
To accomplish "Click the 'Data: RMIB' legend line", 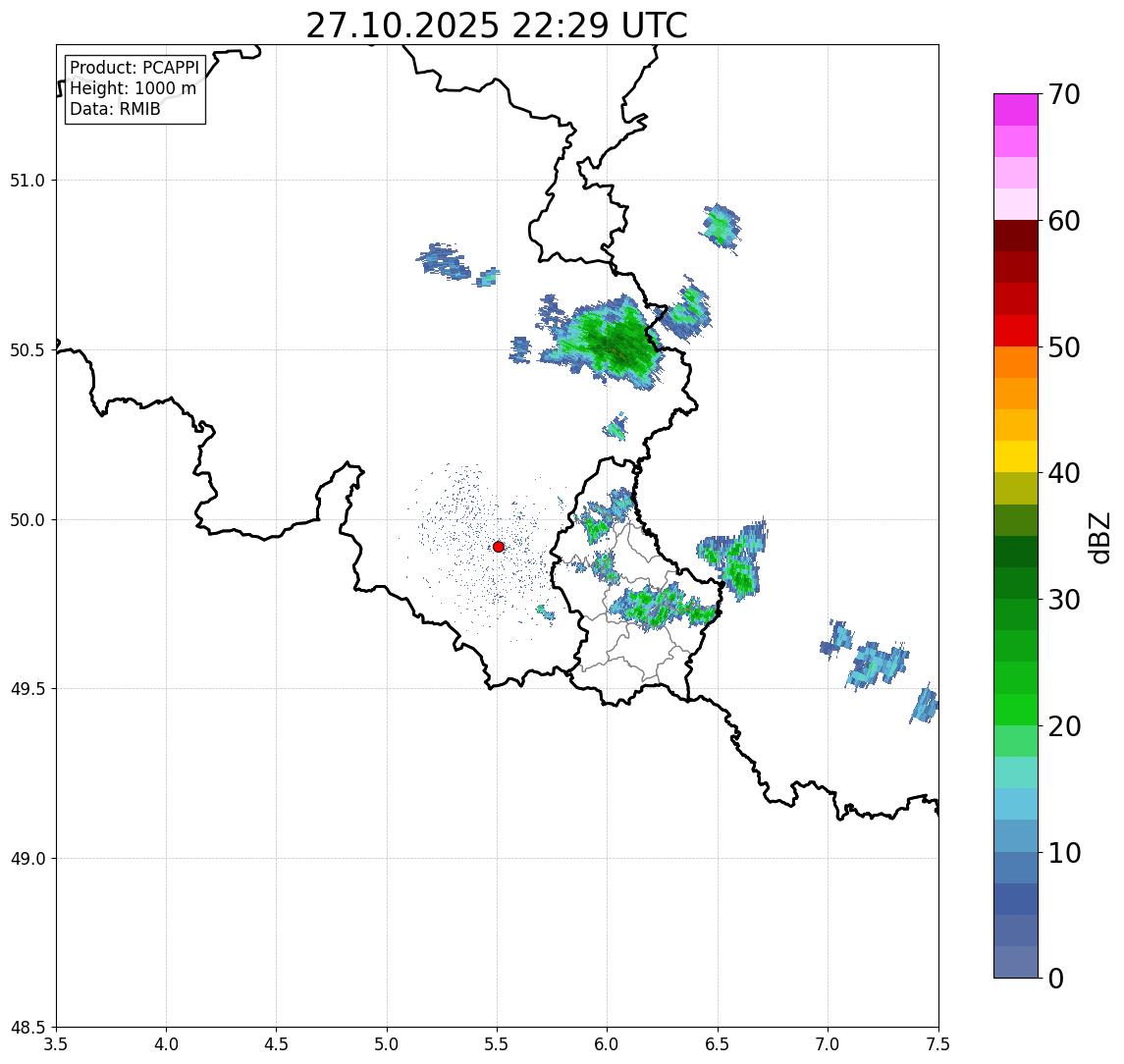I will coord(115,109).
